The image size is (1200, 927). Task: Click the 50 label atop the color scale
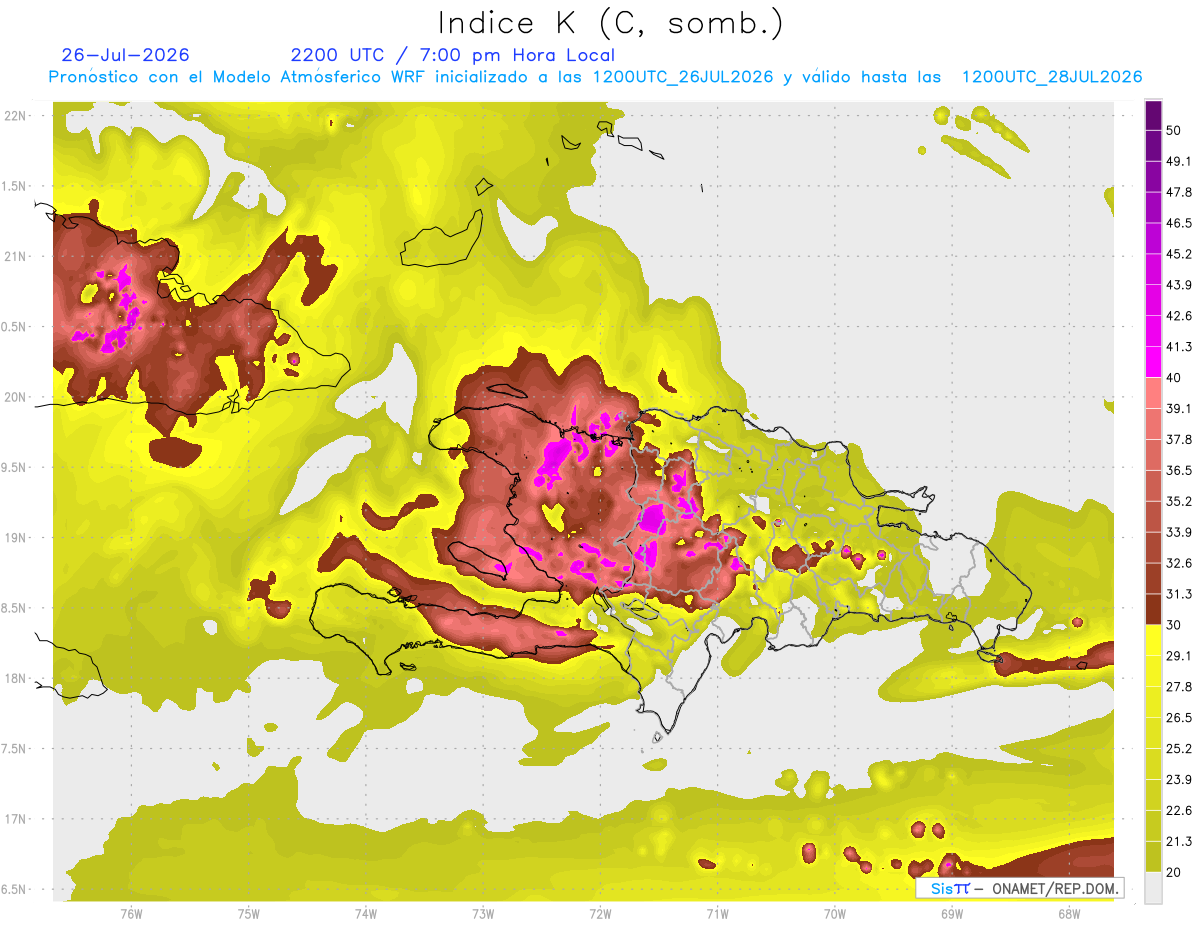(1173, 131)
